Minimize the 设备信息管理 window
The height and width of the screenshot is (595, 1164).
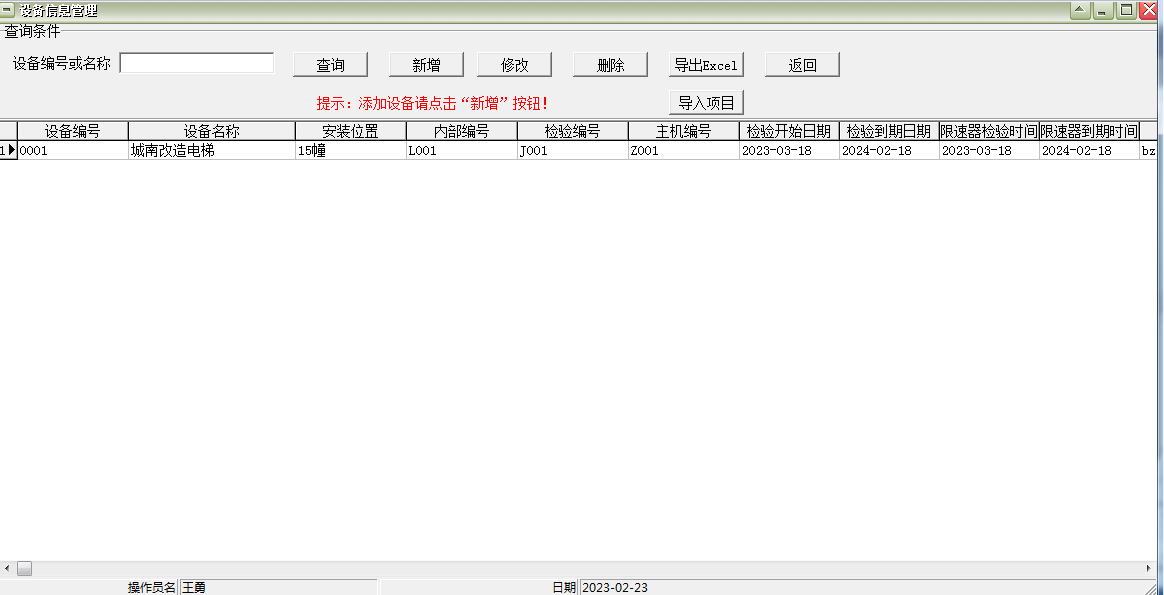[x=1102, y=10]
